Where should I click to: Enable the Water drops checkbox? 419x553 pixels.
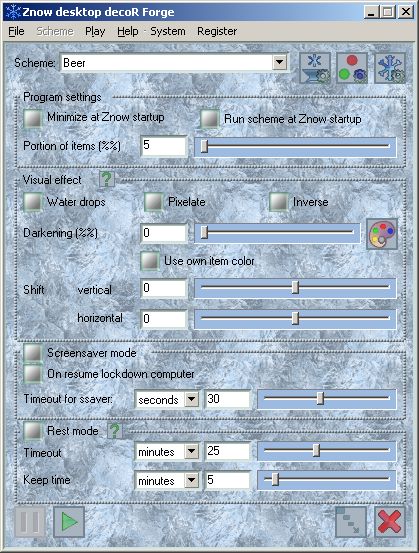coord(33,202)
